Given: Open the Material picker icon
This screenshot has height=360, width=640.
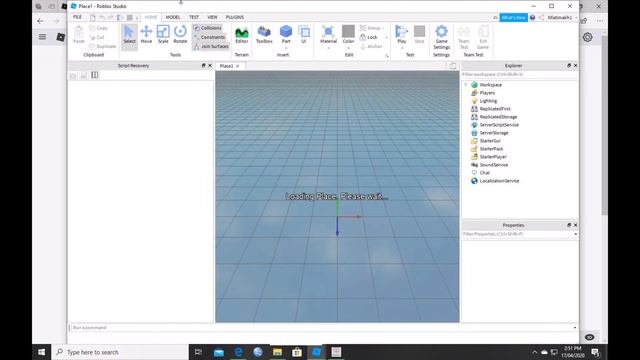Looking at the screenshot, I should [328, 32].
